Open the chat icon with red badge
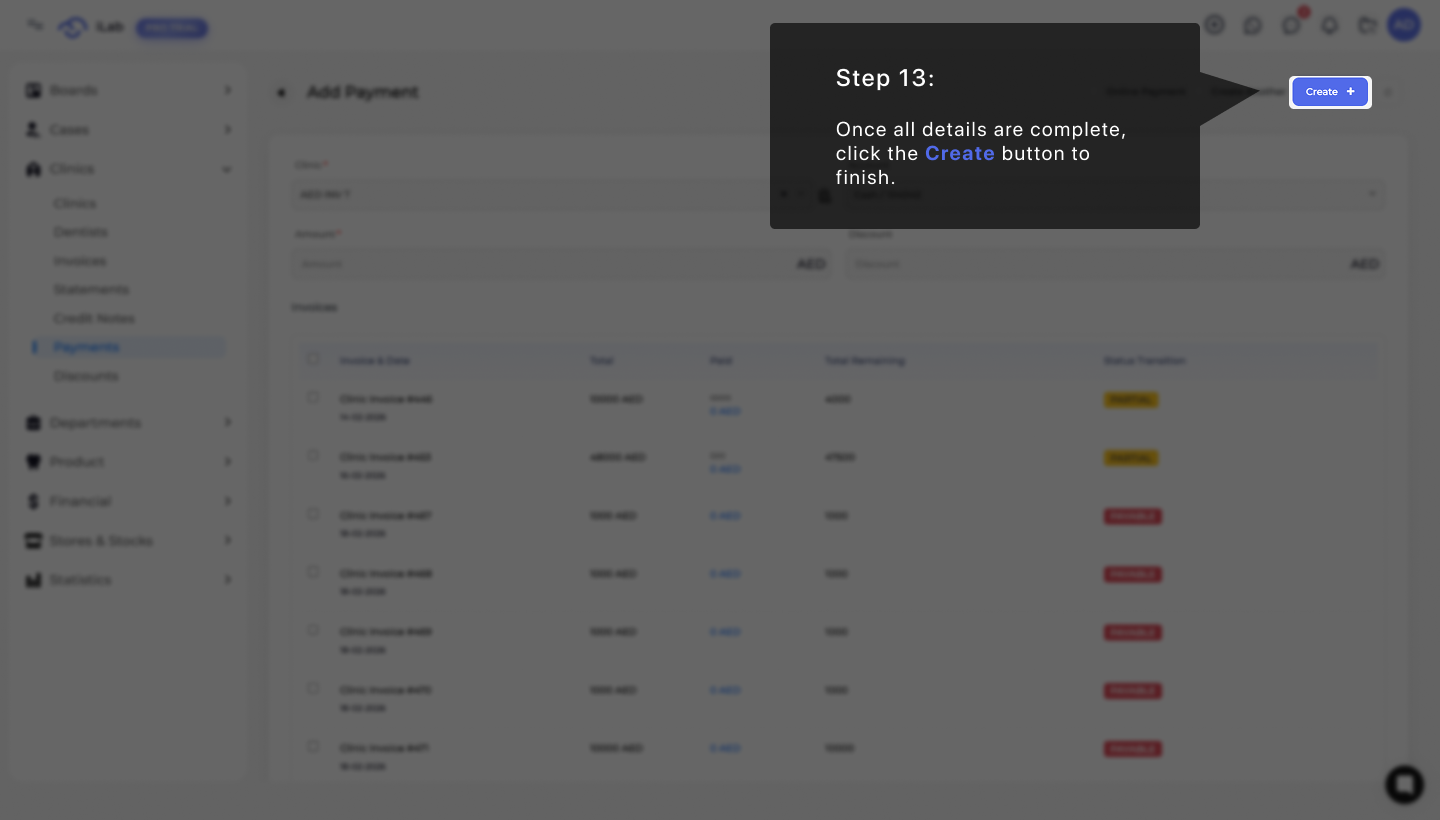The width and height of the screenshot is (1440, 820). [x=1292, y=25]
